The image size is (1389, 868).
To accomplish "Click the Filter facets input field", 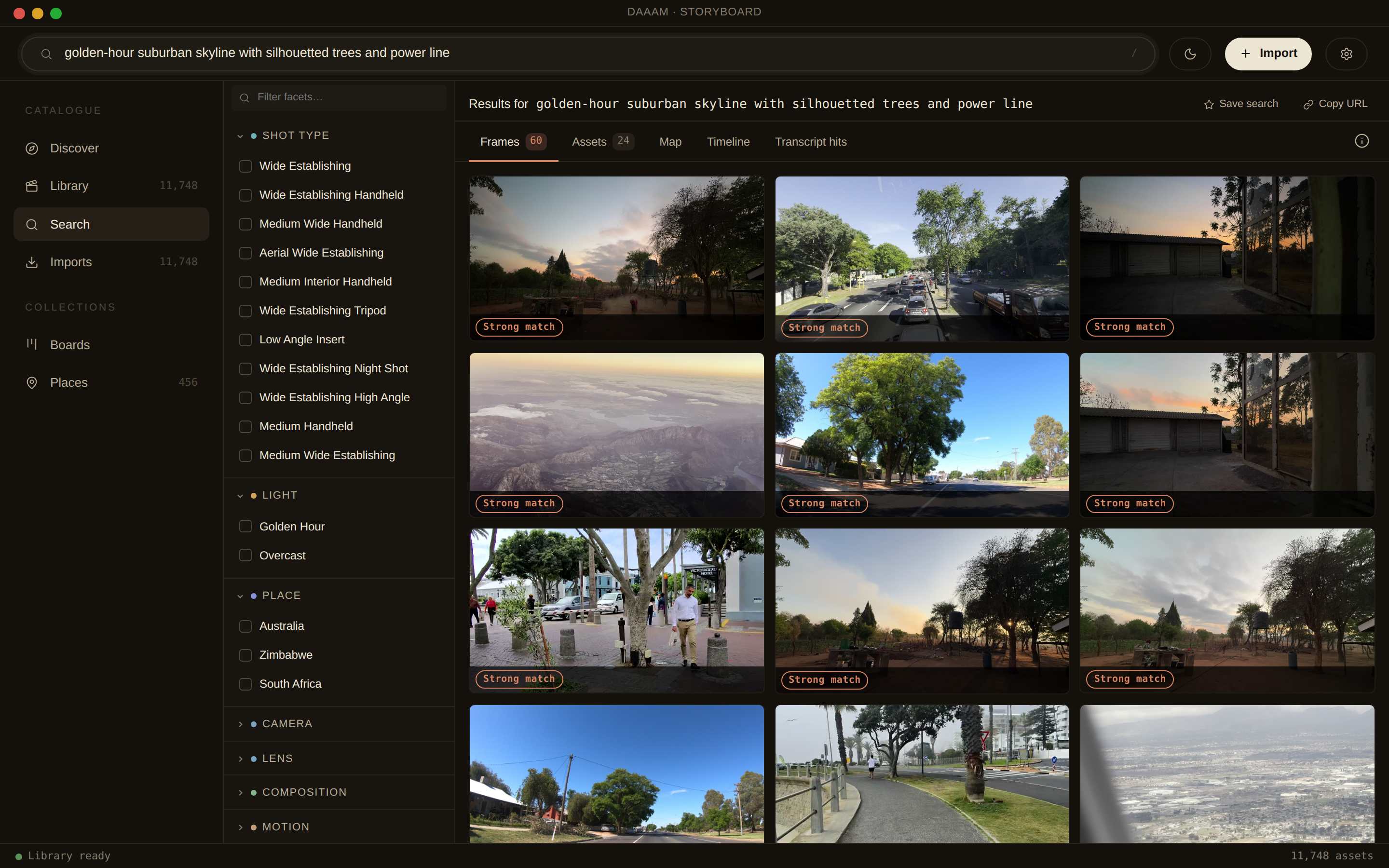I will 339,97.
